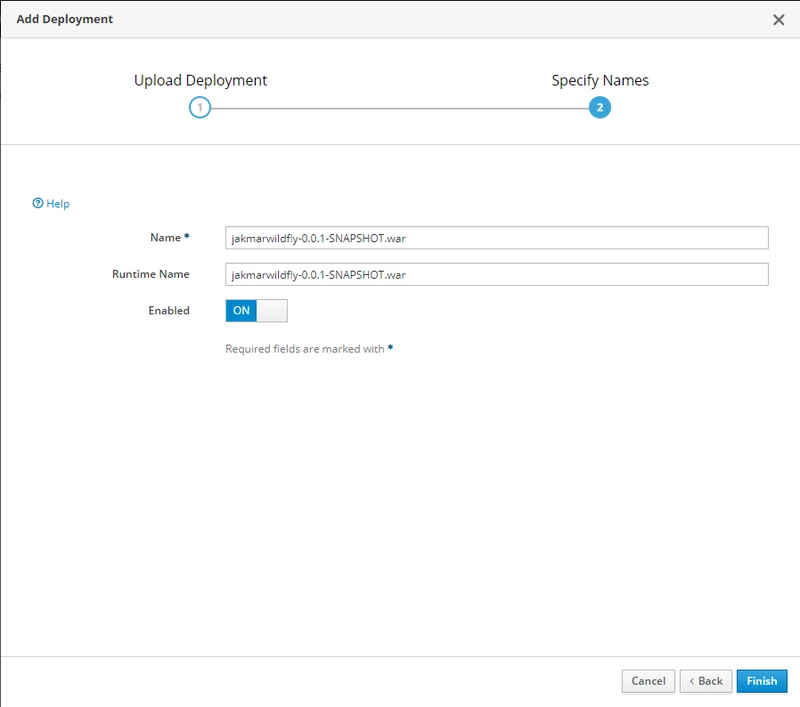This screenshot has width=800, height=707.
Task: Close the Add Deployment dialog
Action: pyautogui.click(x=778, y=20)
